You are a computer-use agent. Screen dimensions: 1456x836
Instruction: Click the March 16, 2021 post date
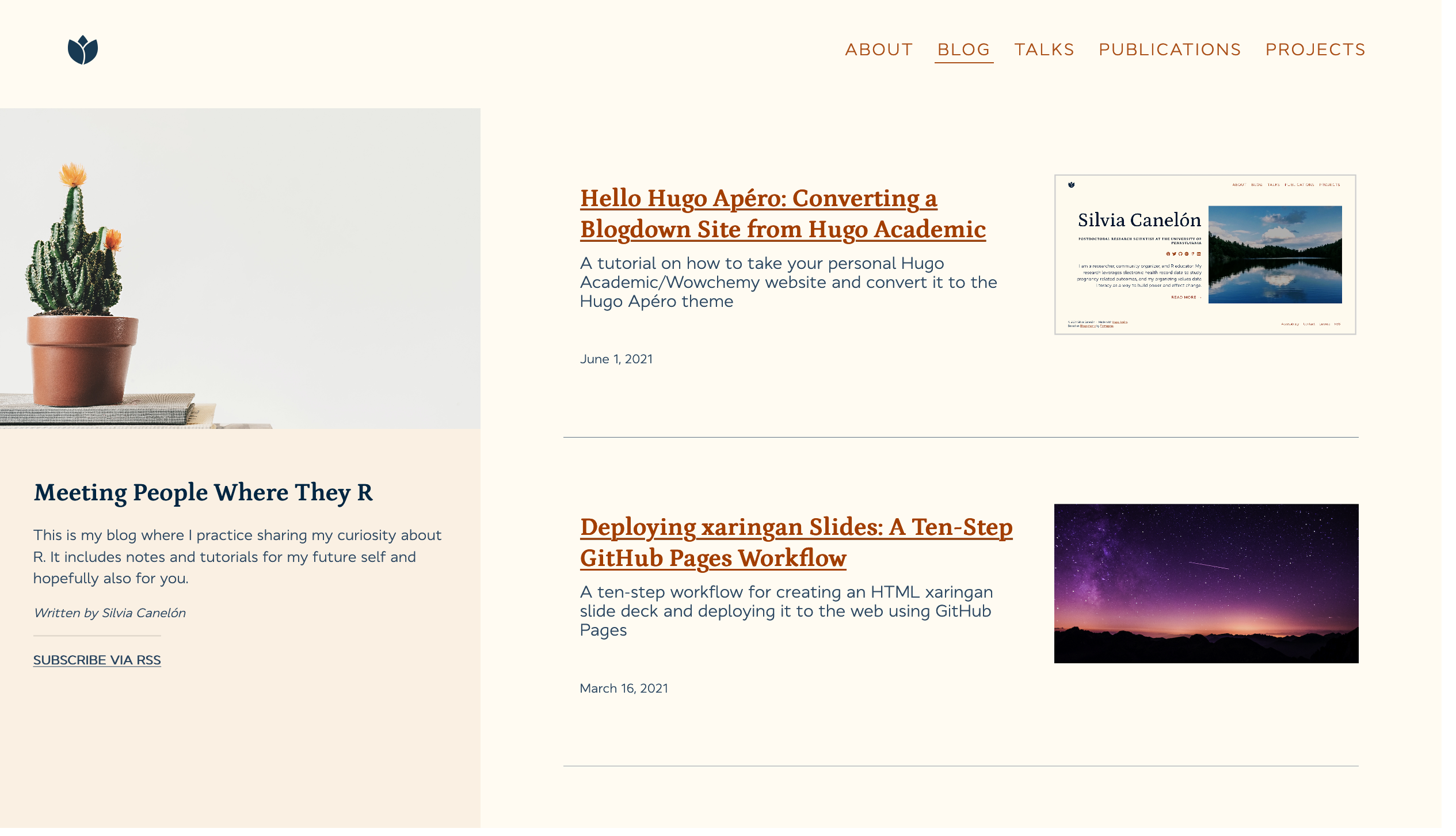tap(623, 688)
